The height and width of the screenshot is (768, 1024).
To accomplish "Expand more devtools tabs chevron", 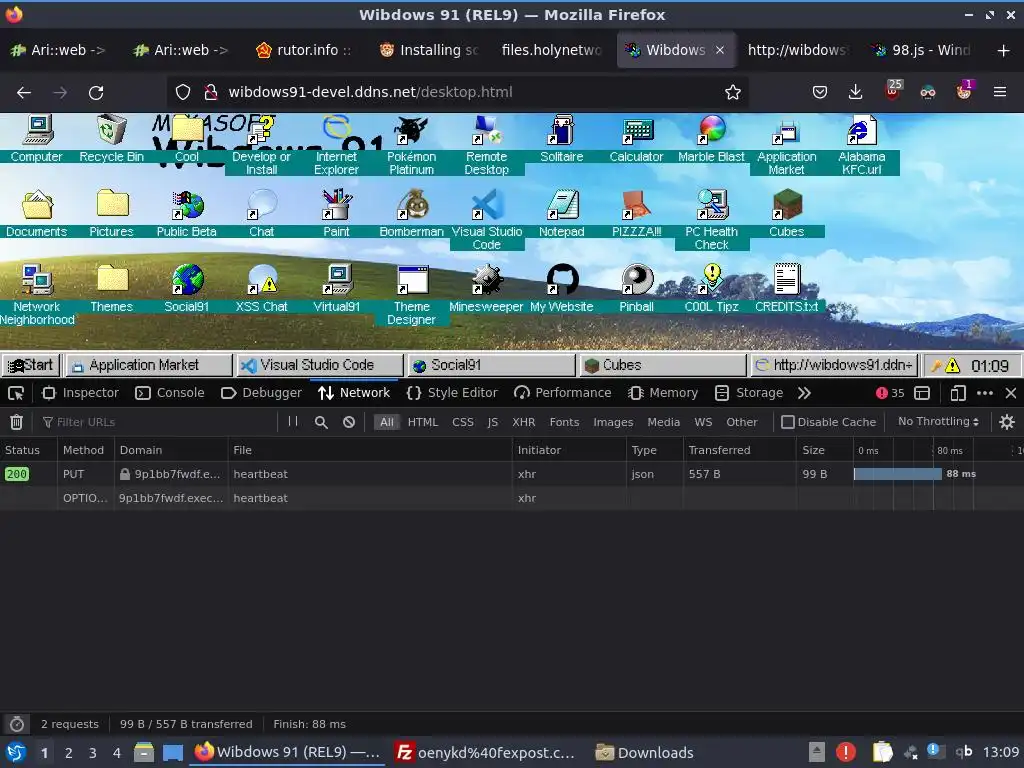I will coord(804,393).
